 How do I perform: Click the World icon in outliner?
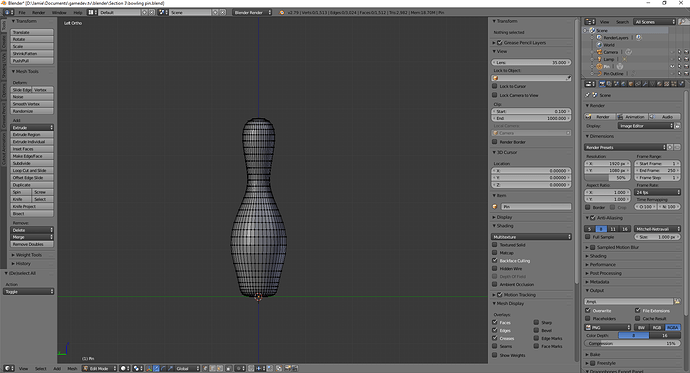click(599, 45)
